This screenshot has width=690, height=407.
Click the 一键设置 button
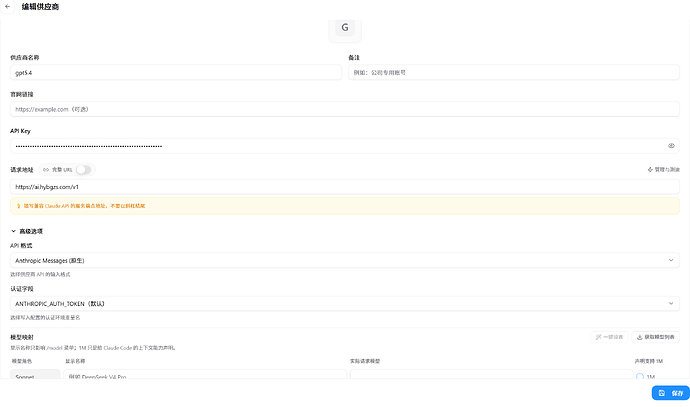[609, 337]
